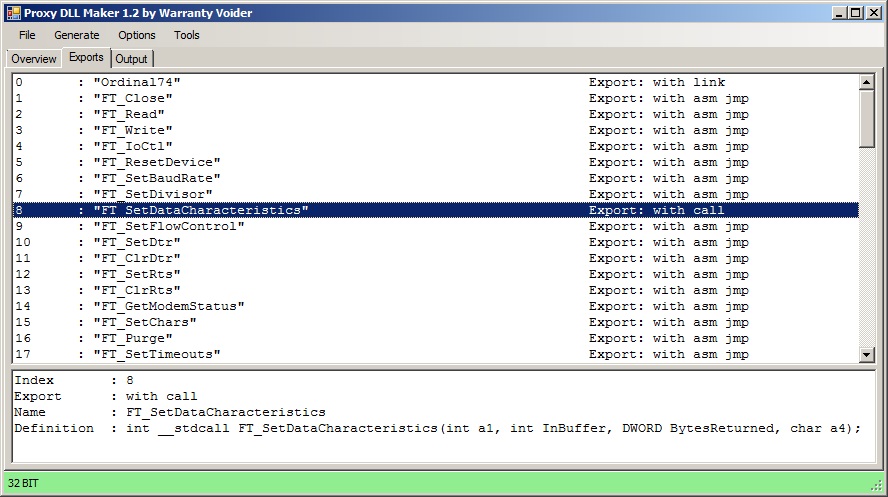Click the resize grip in status bar
Screen dimensions: 888x497
(877, 486)
